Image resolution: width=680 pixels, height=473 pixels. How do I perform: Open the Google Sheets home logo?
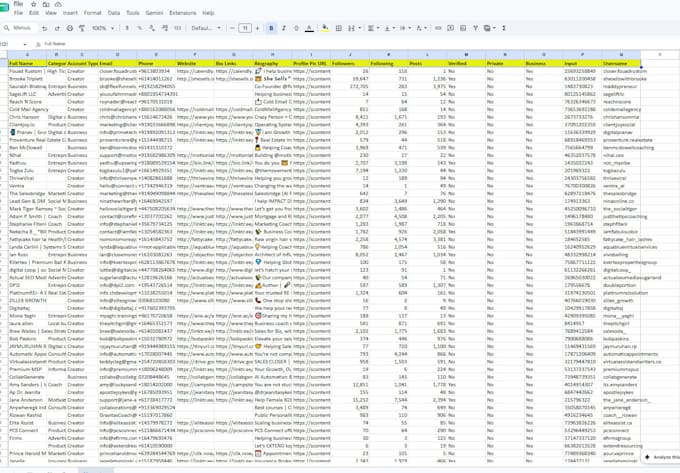click(4, 8)
